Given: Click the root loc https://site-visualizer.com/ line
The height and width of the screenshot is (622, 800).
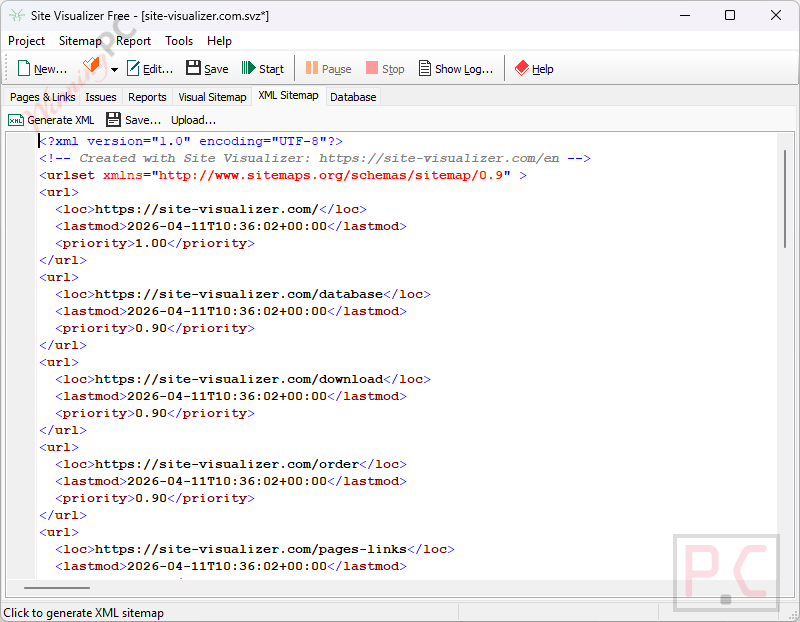Looking at the screenshot, I should click(211, 209).
